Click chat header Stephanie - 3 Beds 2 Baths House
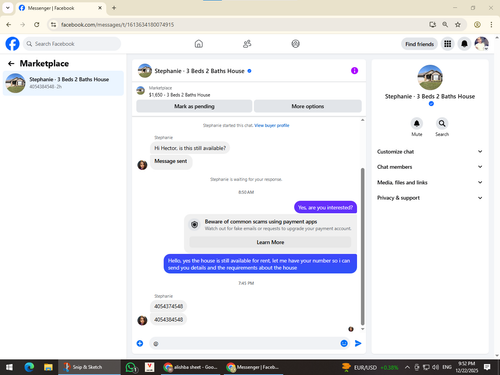The height and width of the screenshot is (375, 500). coord(199,71)
